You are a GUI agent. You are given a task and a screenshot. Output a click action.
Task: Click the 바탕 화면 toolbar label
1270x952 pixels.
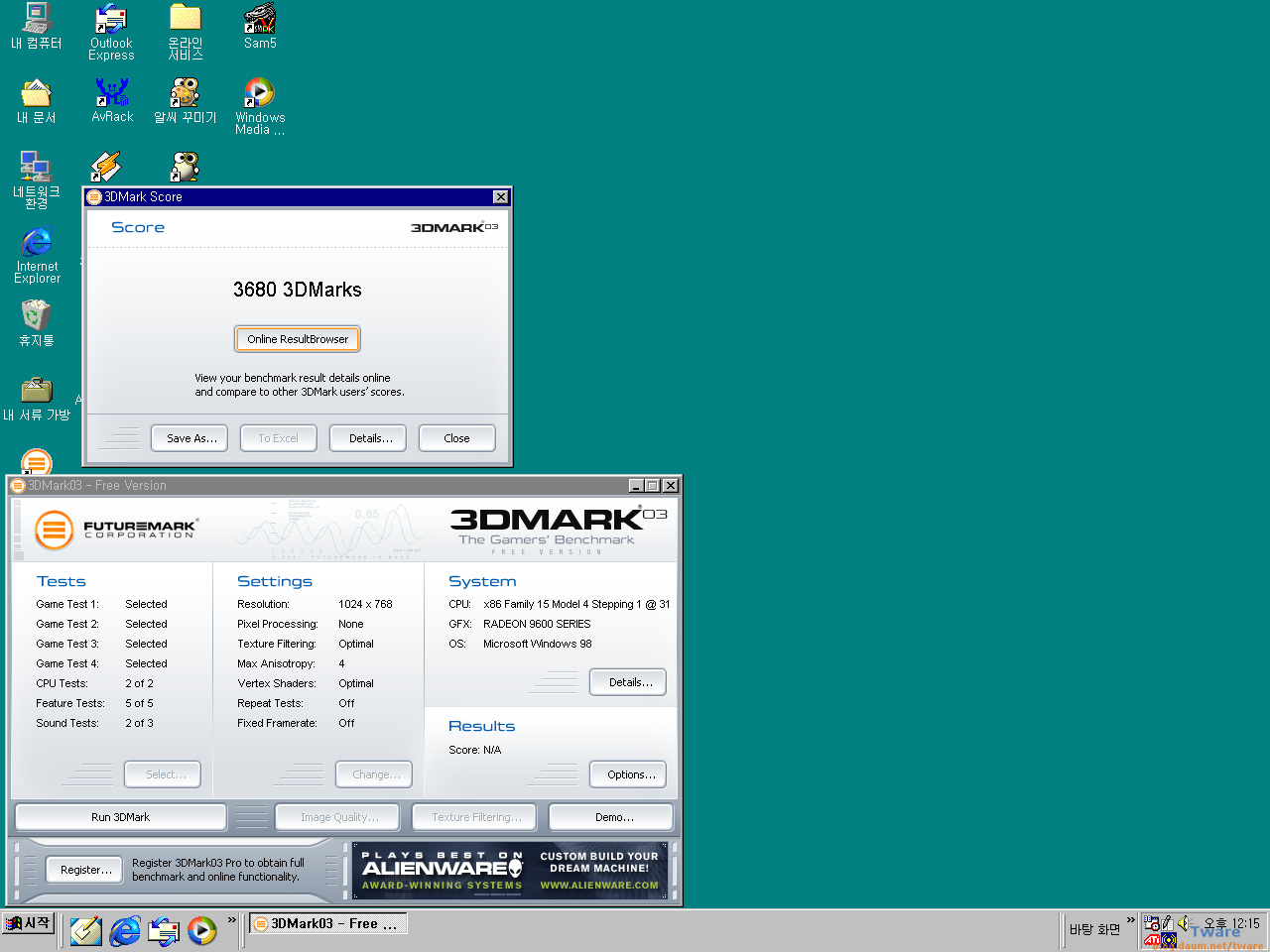1094,929
